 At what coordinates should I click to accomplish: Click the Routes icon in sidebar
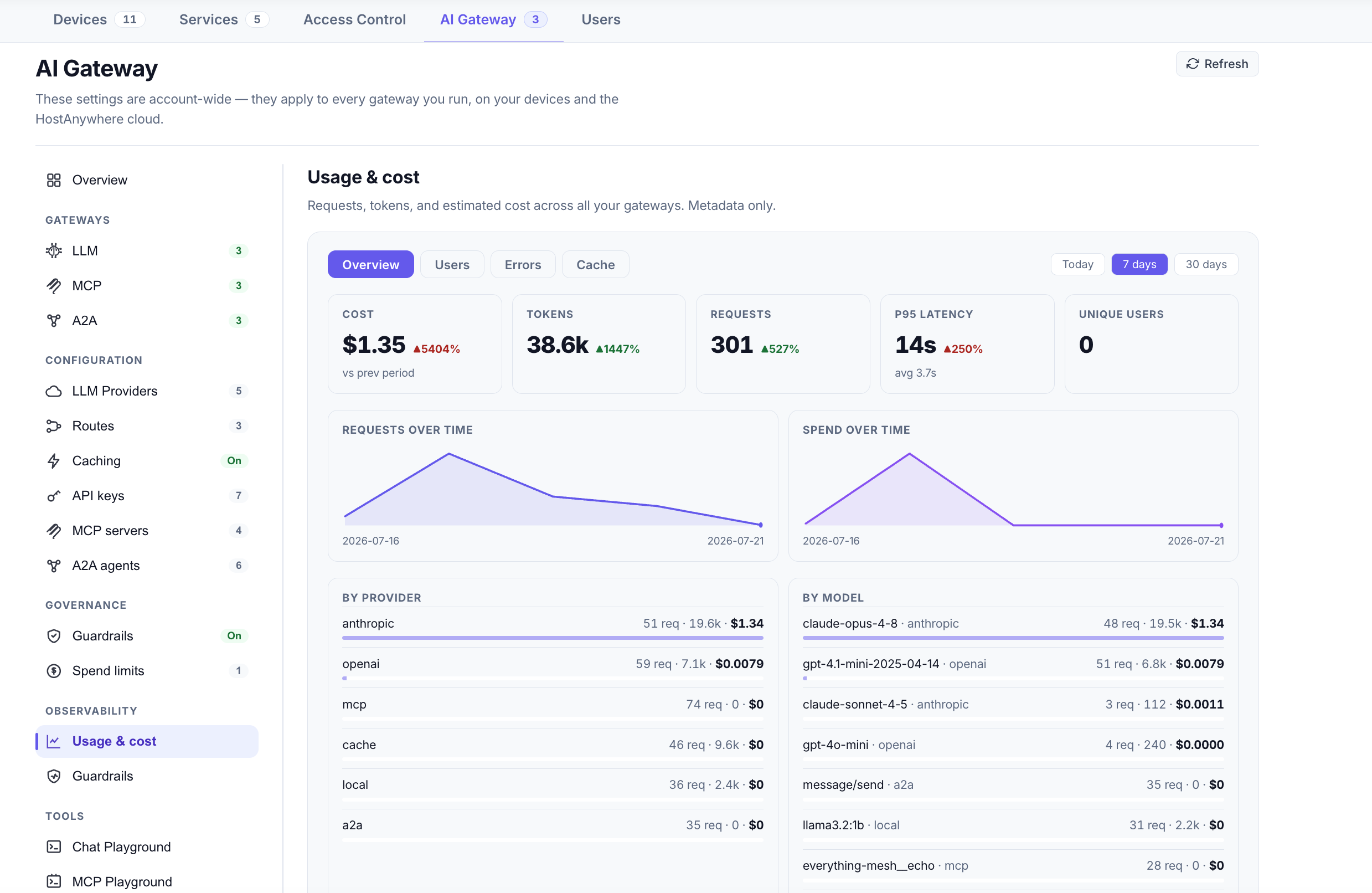click(54, 426)
